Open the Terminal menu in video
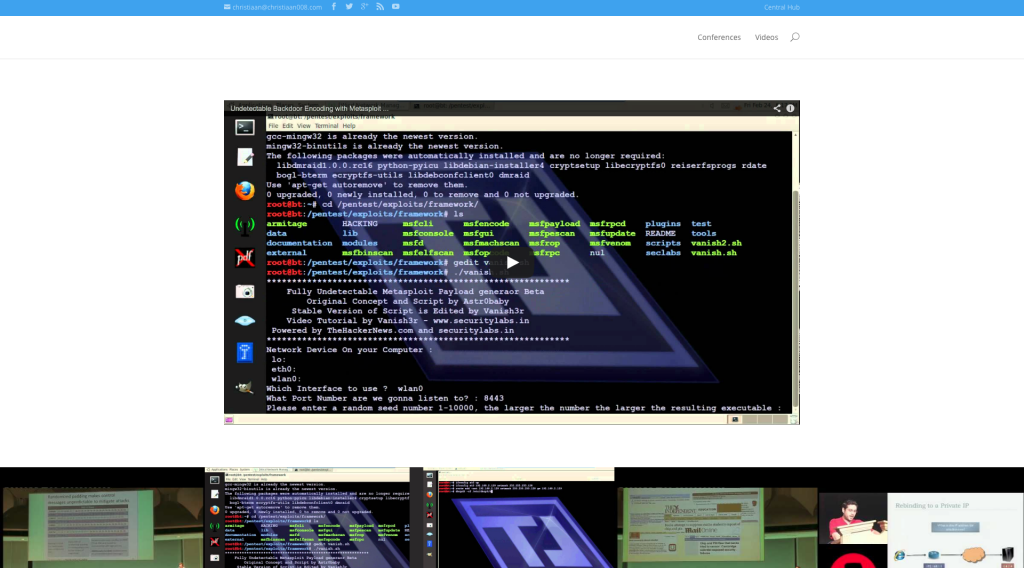Image resolution: width=1024 pixels, height=568 pixels. pos(327,126)
